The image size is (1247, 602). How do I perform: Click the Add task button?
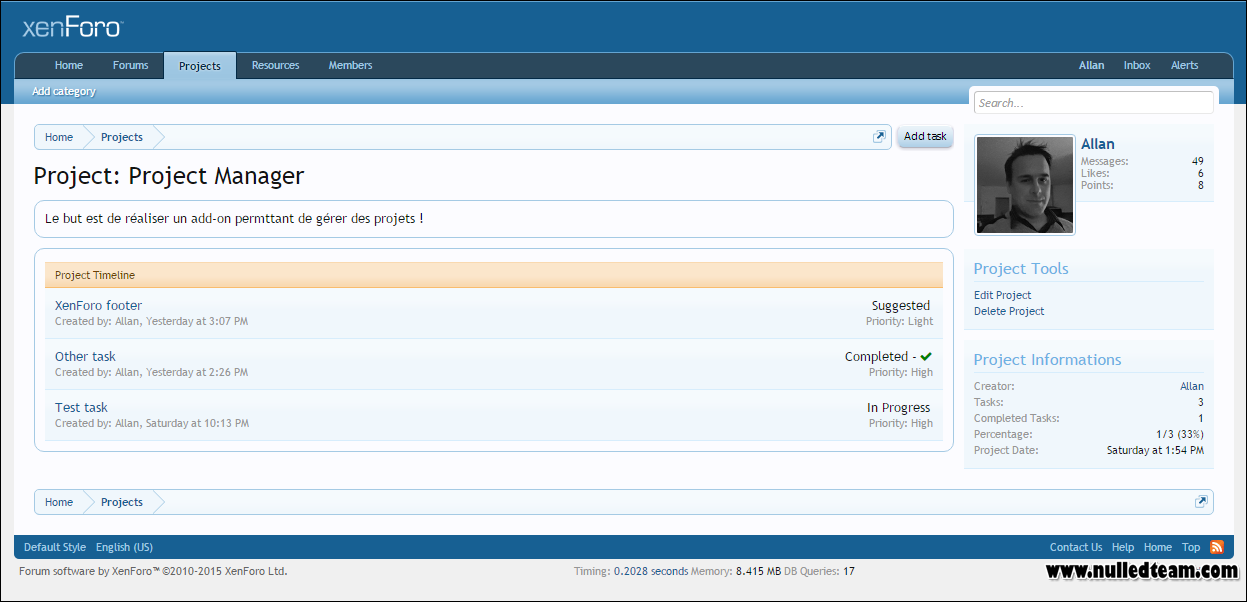click(925, 137)
